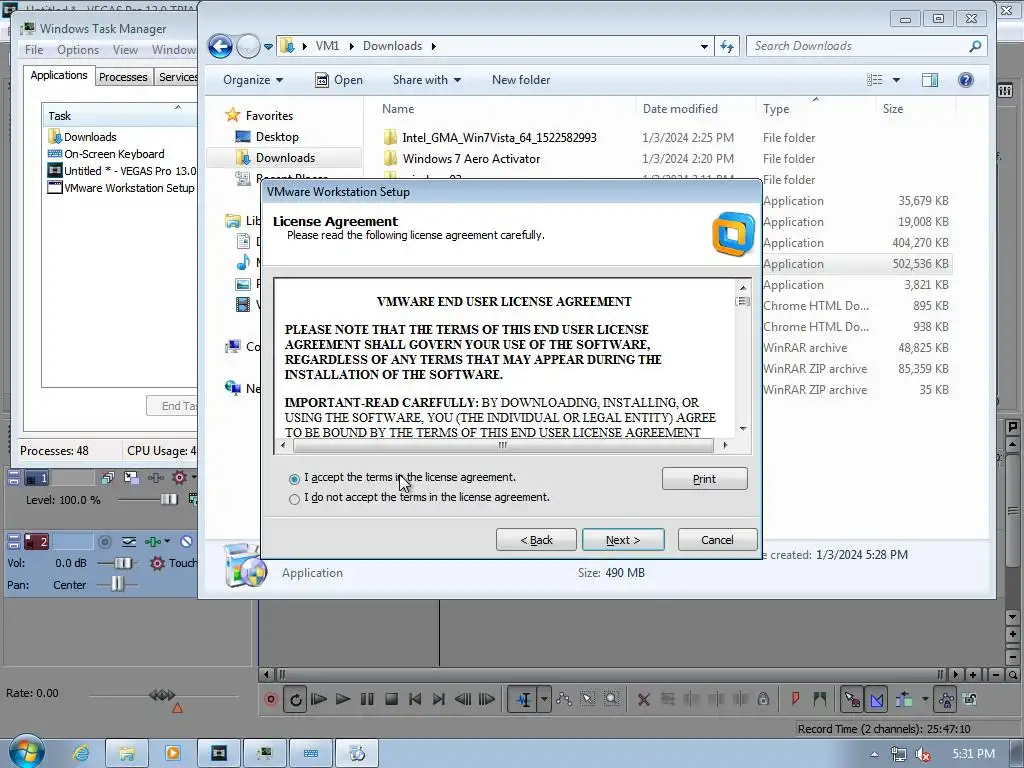Select I do not accept the terms option
The image size is (1024, 768).
pyautogui.click(x=294, y=499)
